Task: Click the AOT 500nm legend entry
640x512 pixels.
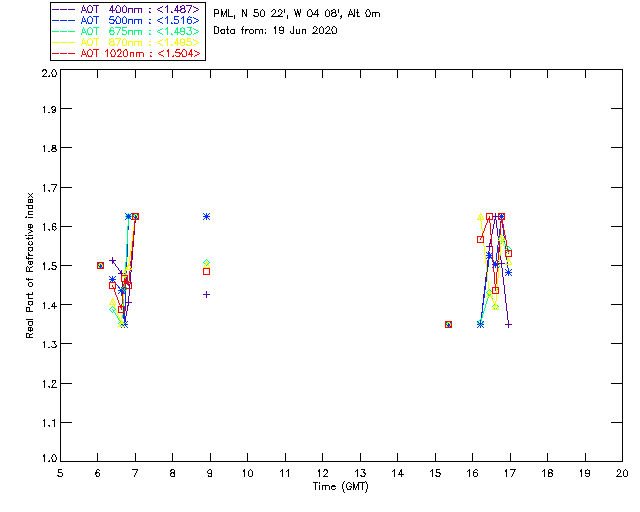Action: (x=126, y=20)
